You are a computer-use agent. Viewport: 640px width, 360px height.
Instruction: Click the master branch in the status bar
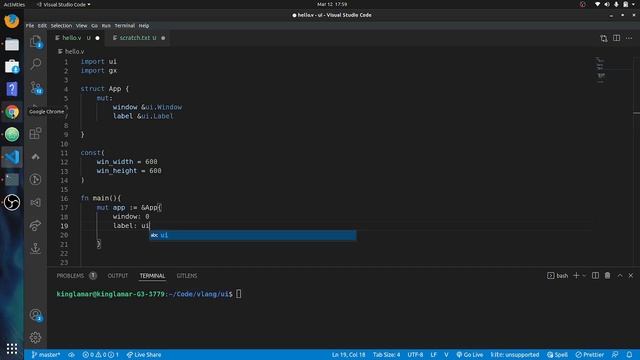click(x=46, y=355)
